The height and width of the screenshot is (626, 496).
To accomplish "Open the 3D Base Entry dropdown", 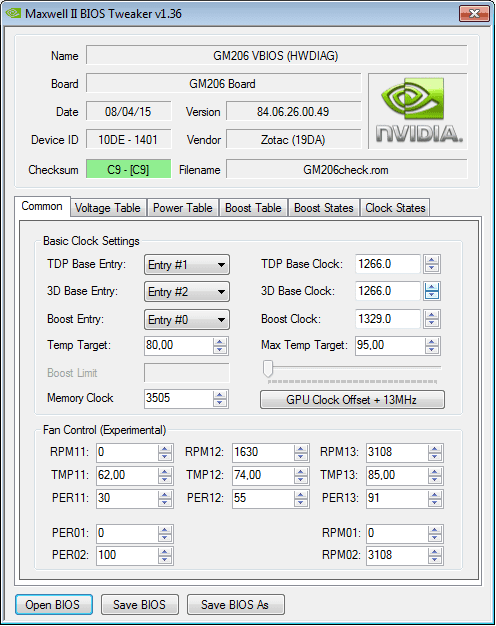I will pyautogui.click(x=186, y=292).
